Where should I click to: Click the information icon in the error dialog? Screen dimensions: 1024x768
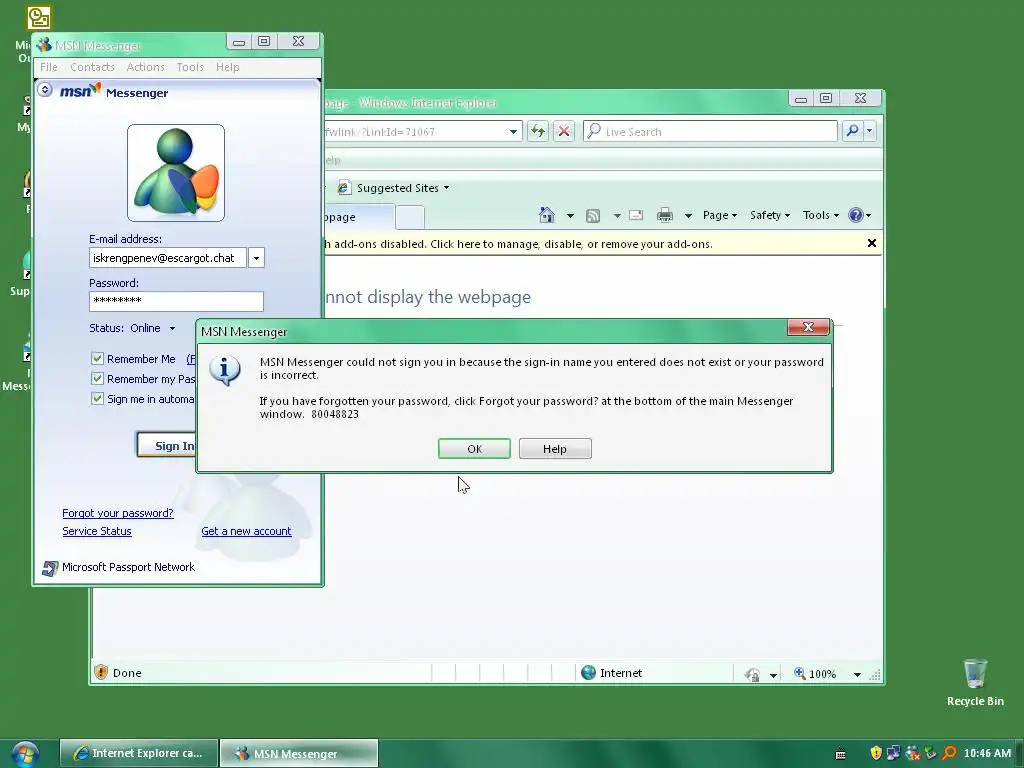tap(225, 370)
